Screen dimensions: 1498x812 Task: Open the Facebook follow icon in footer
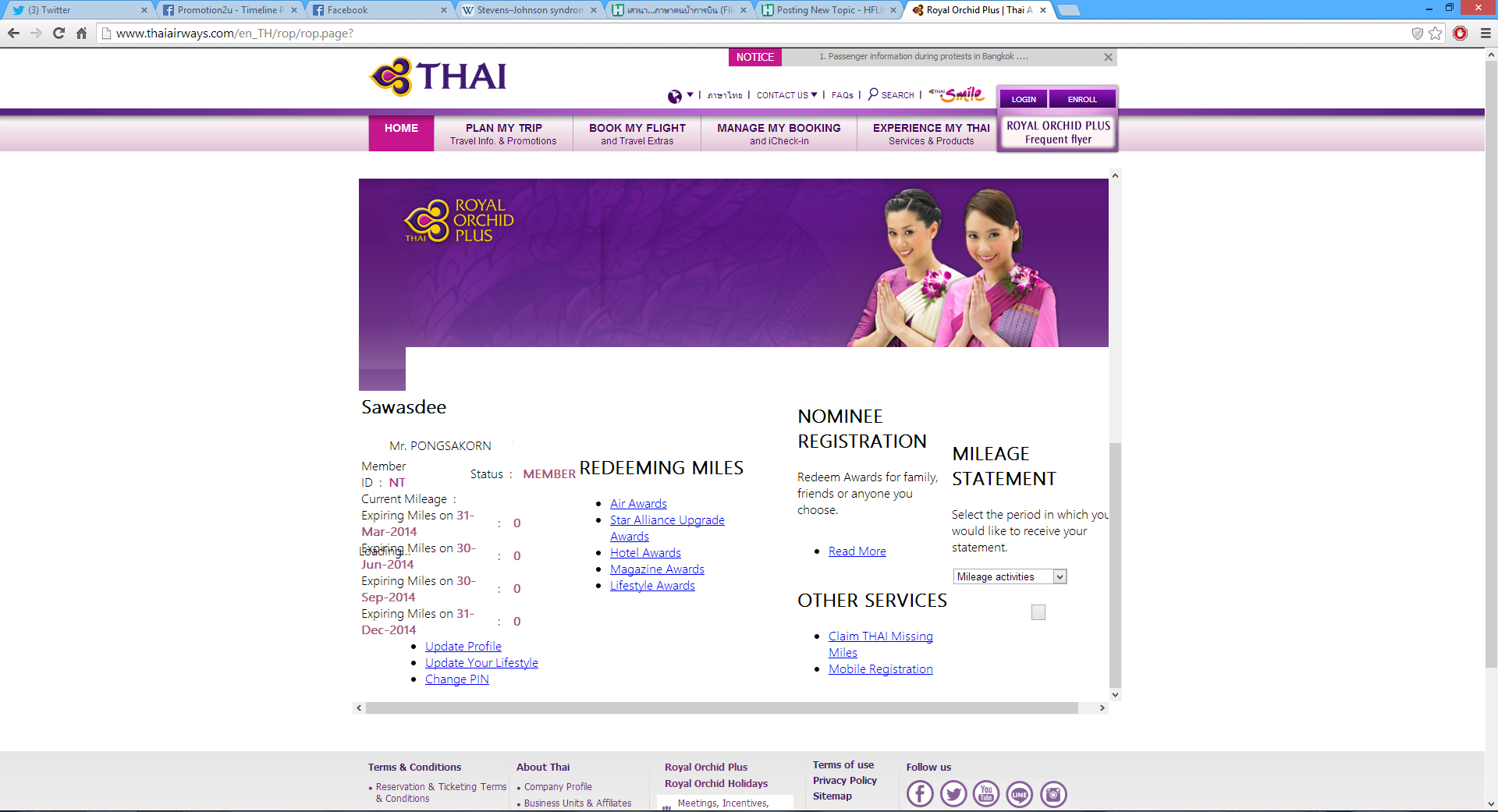920,794
